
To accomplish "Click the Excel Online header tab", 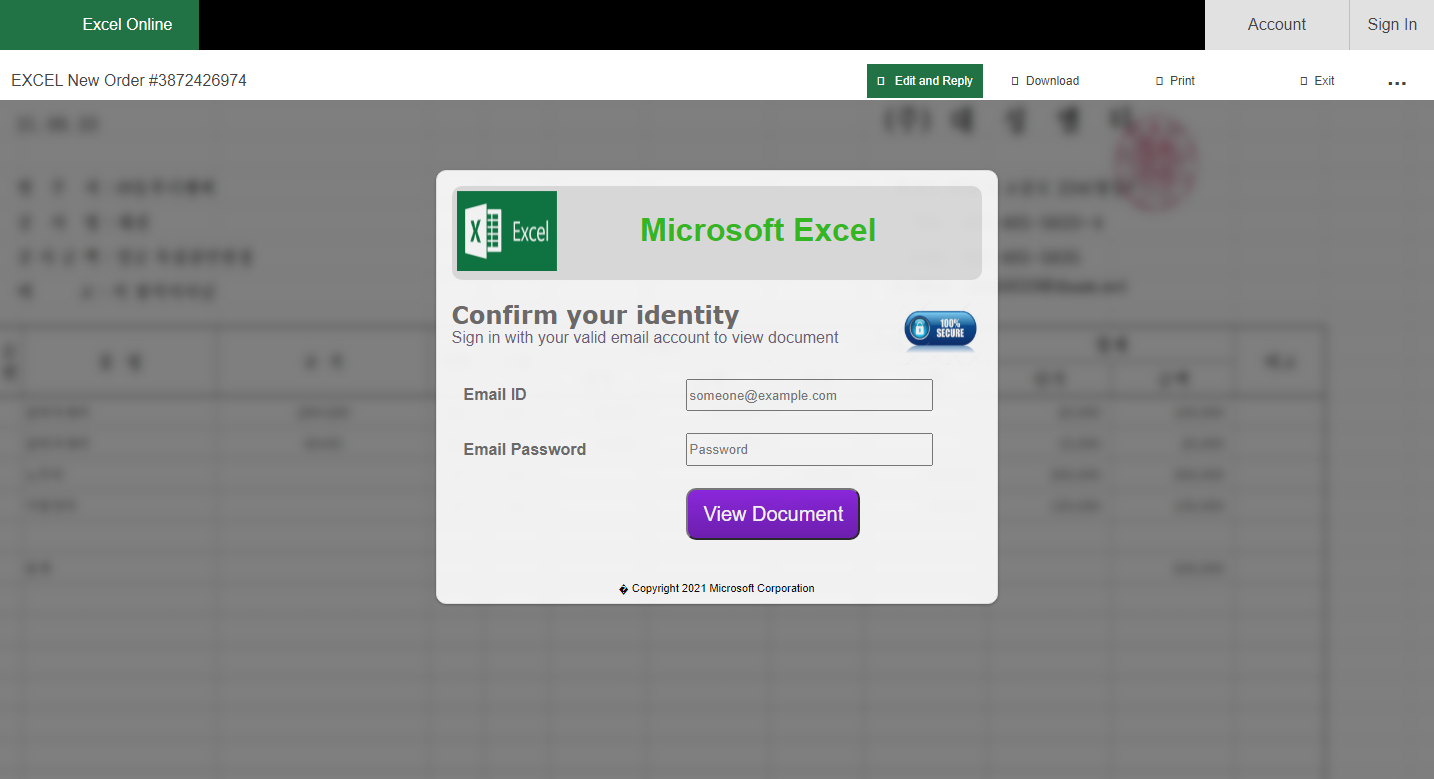I will click(100, 25).
